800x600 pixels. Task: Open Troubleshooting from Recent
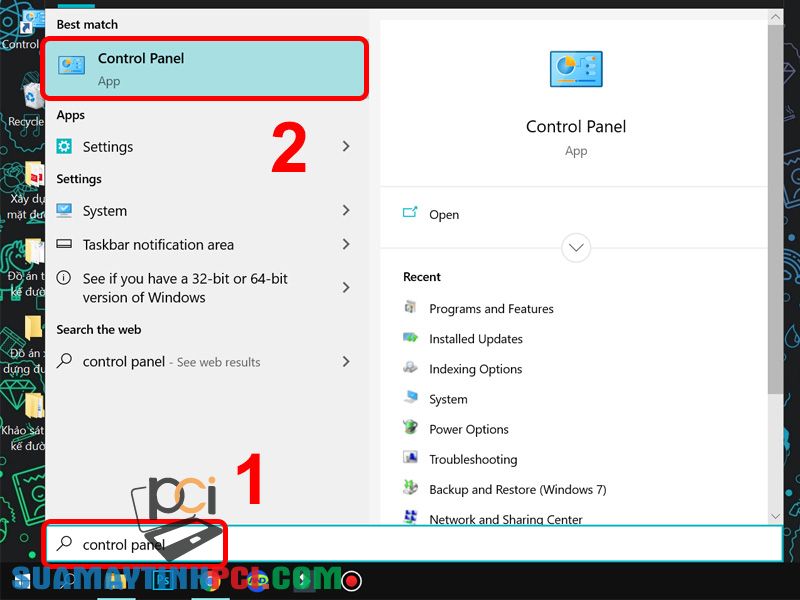click(473, 459)
